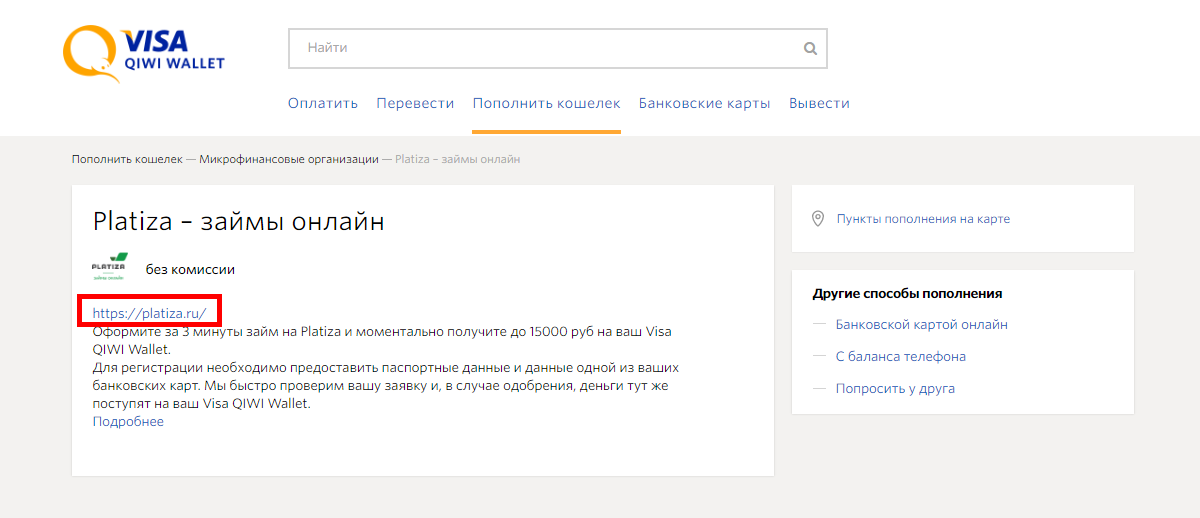Open the Оплатить menu item
Image resolution: width=1200 pixels, height=518 pixels.
[323, 103]
